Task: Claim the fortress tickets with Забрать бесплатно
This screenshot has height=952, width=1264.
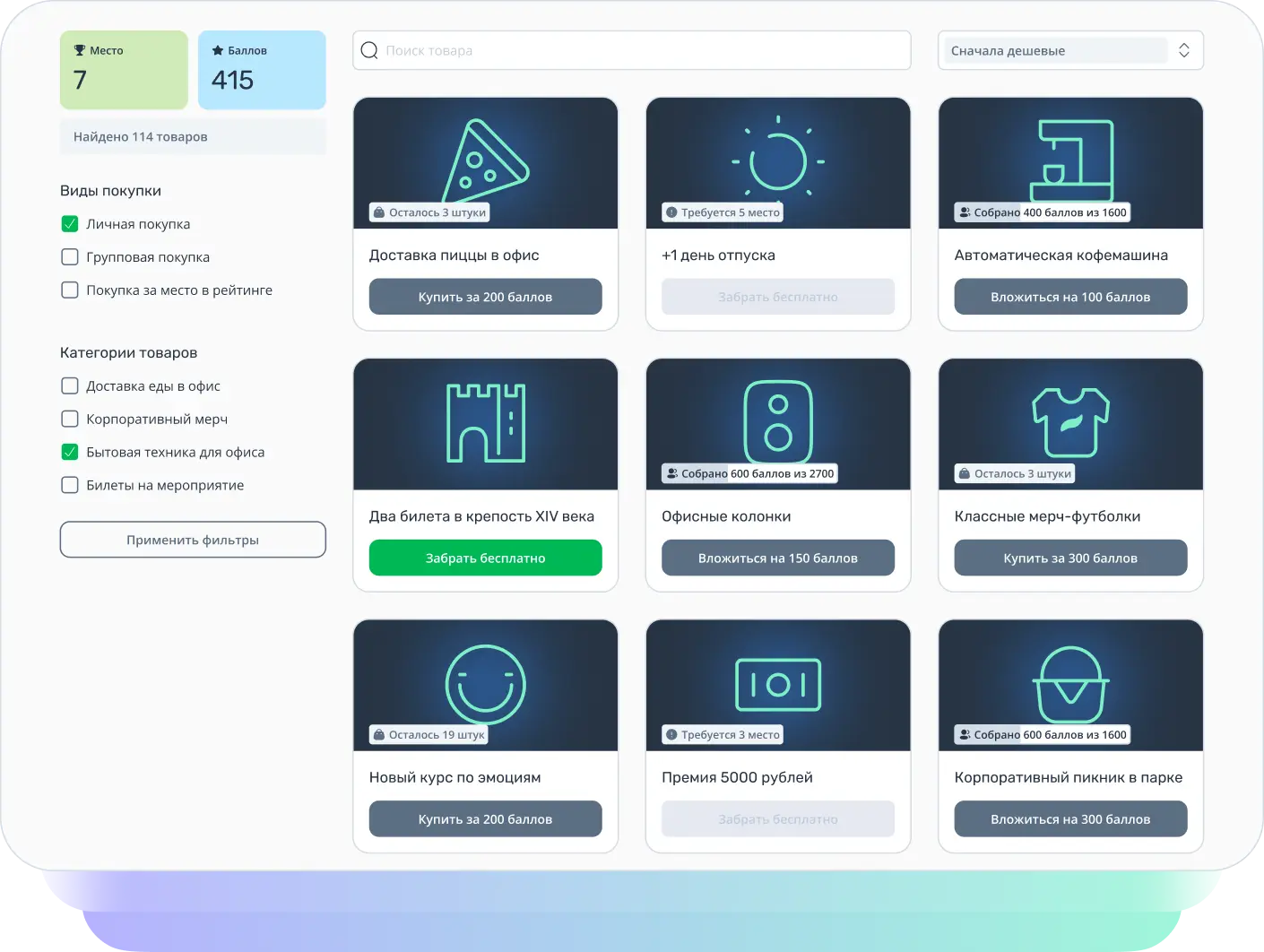Action: (x=485, y=558)
